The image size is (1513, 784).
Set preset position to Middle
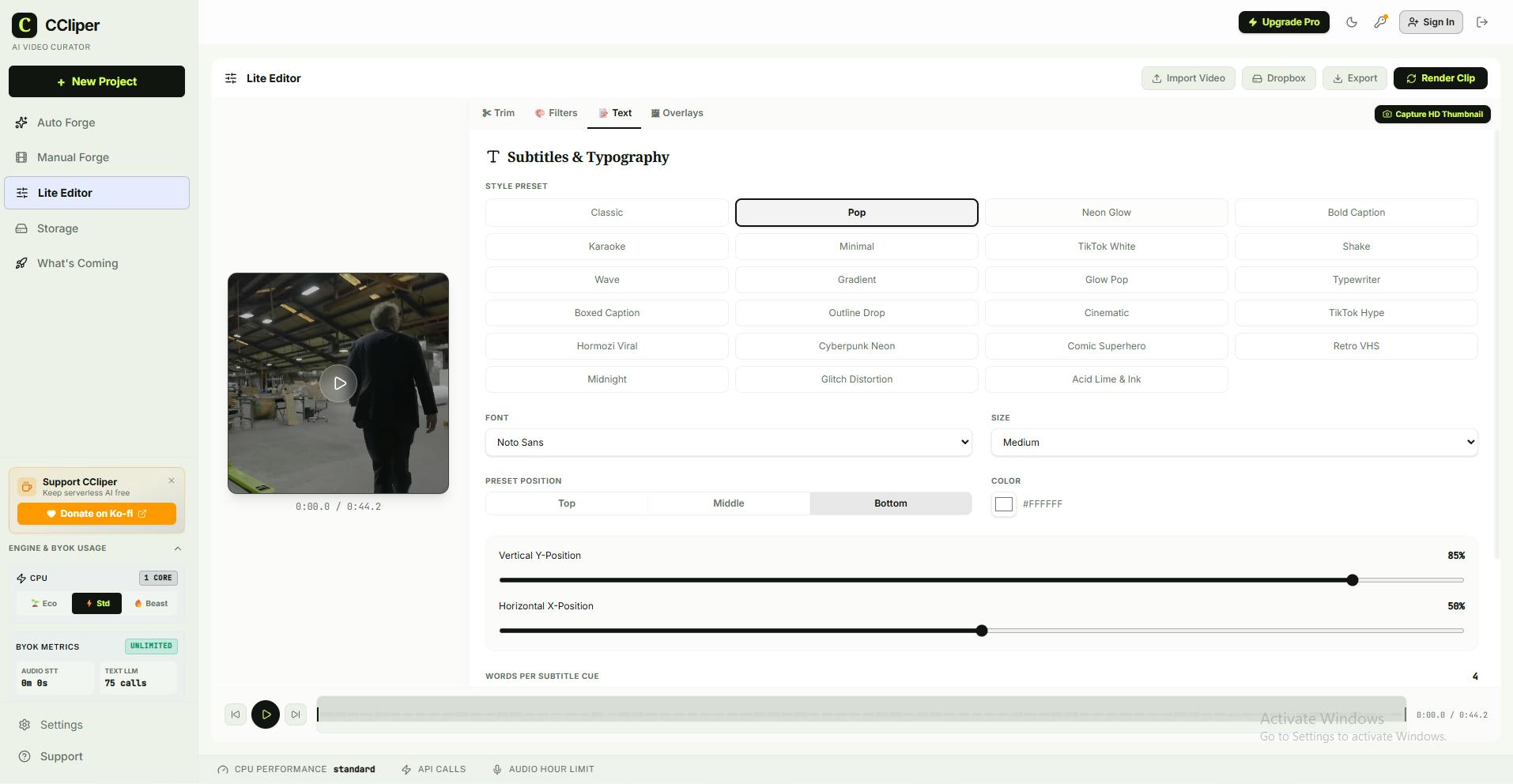coord(729,503)
